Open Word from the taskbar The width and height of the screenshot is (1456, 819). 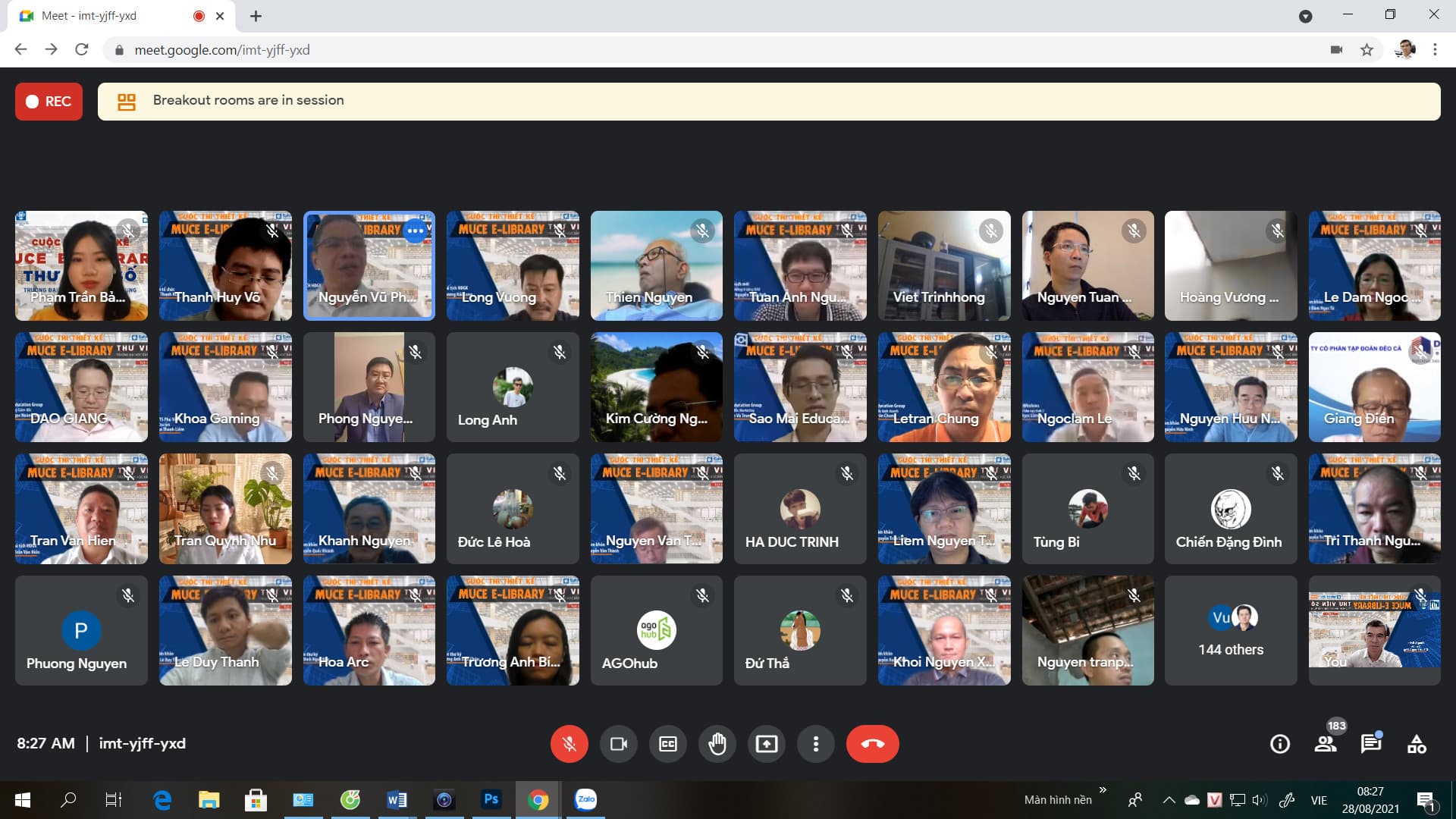(x=397, y=799)
